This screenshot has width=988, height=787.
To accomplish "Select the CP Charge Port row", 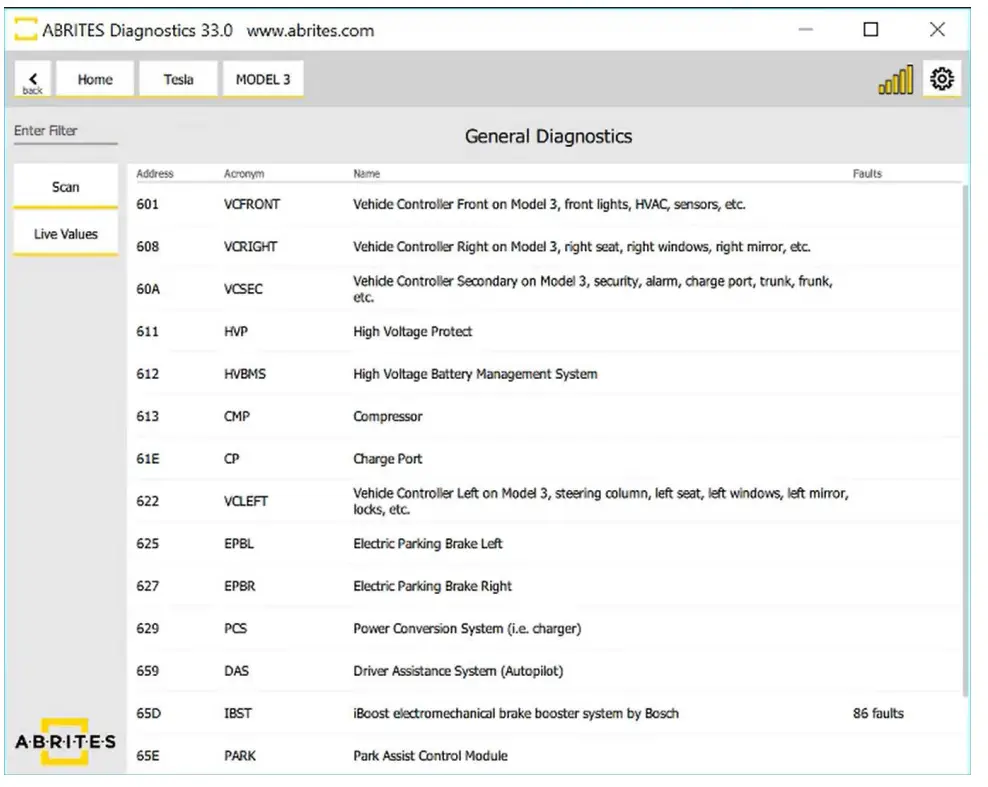I will click(x=500, y=458).
